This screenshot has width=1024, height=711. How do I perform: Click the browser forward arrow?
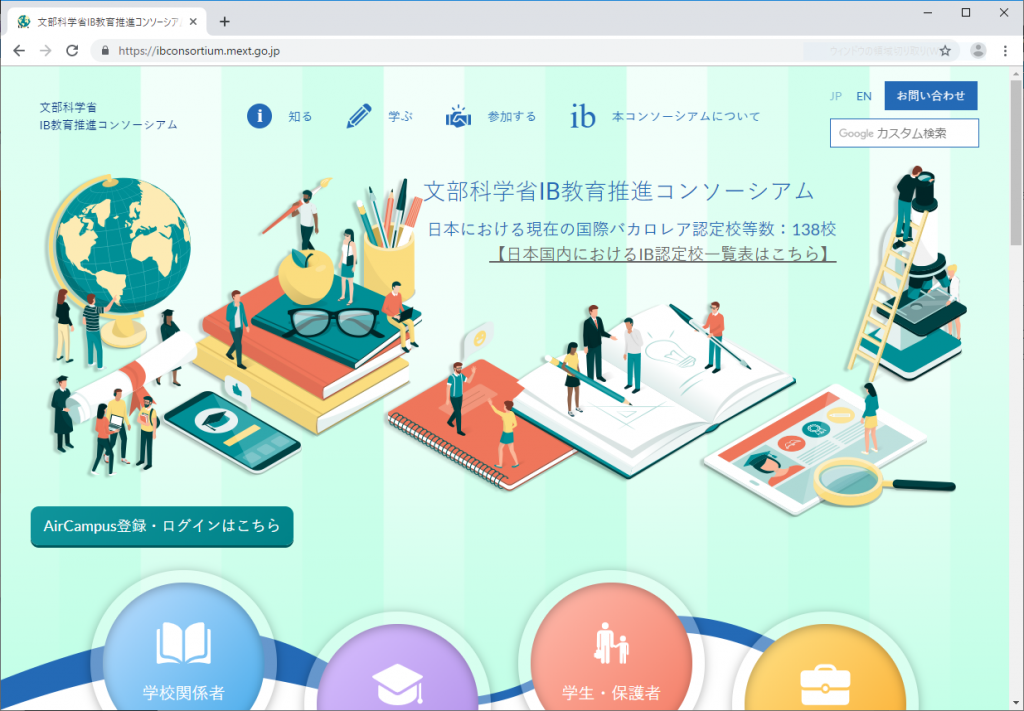pos(45,51)
